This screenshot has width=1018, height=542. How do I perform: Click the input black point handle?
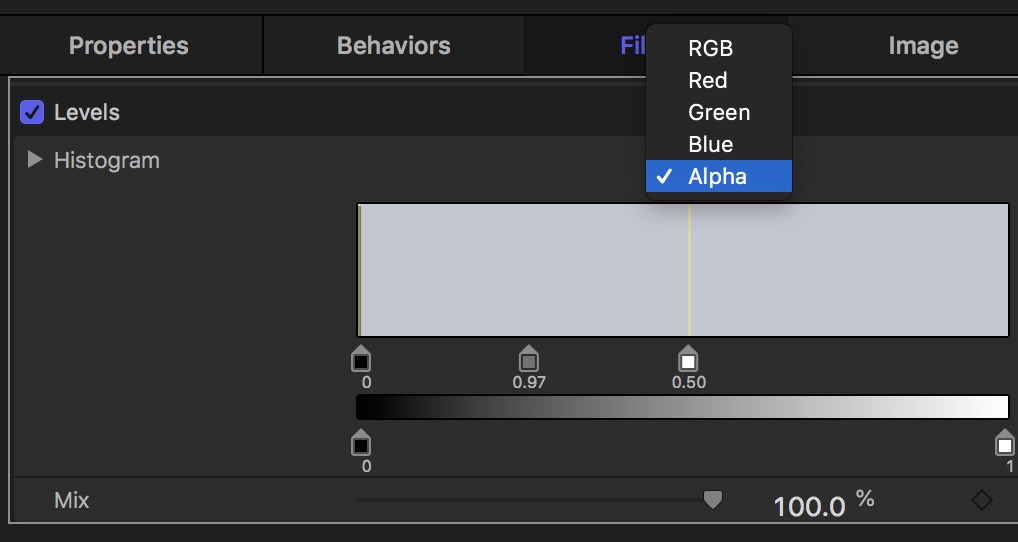361,359
